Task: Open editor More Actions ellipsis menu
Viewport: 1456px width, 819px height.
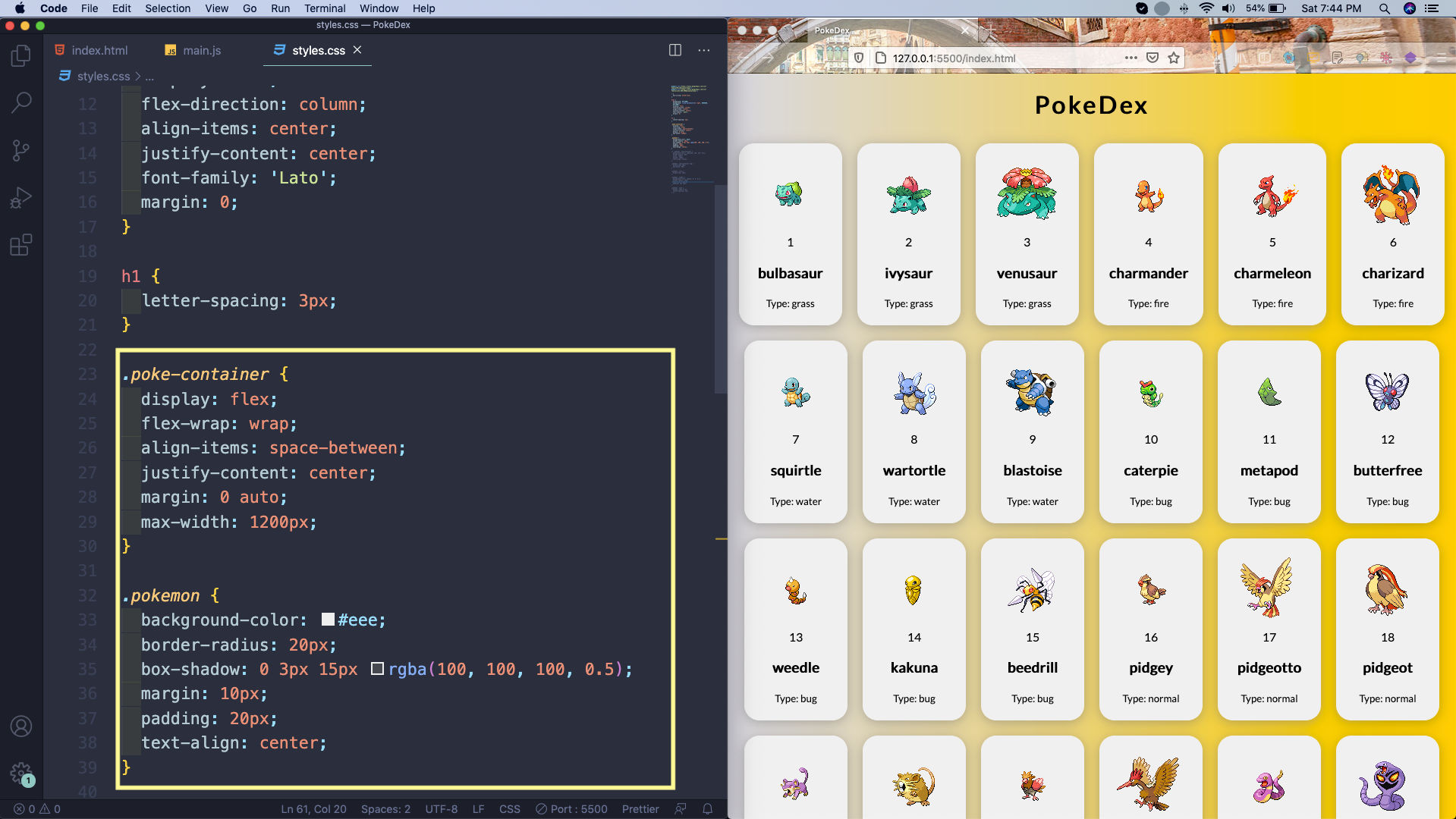Action: [x=704, y=50]
